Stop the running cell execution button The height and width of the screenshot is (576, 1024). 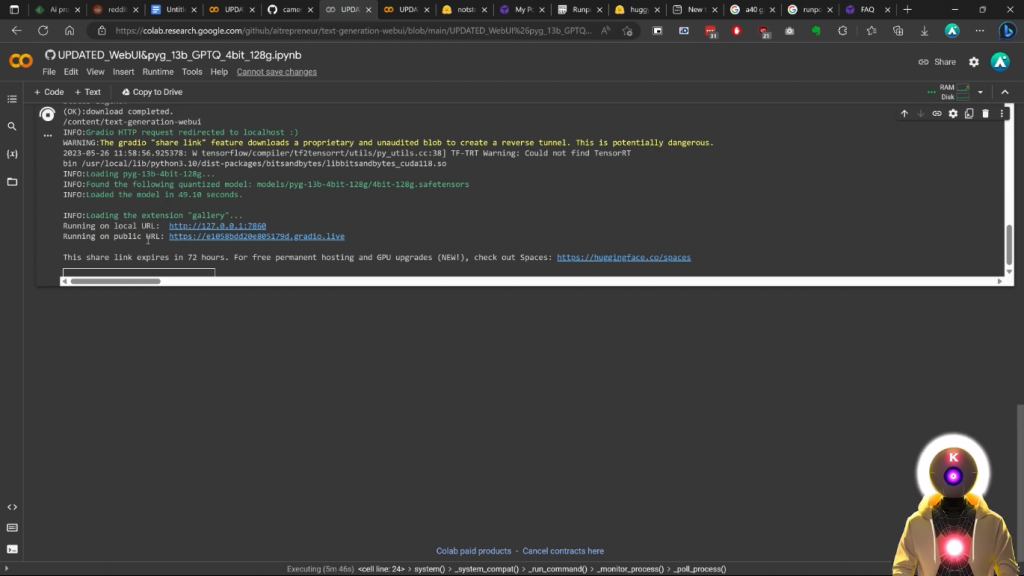pyautogui.click(x=47, y=114)
